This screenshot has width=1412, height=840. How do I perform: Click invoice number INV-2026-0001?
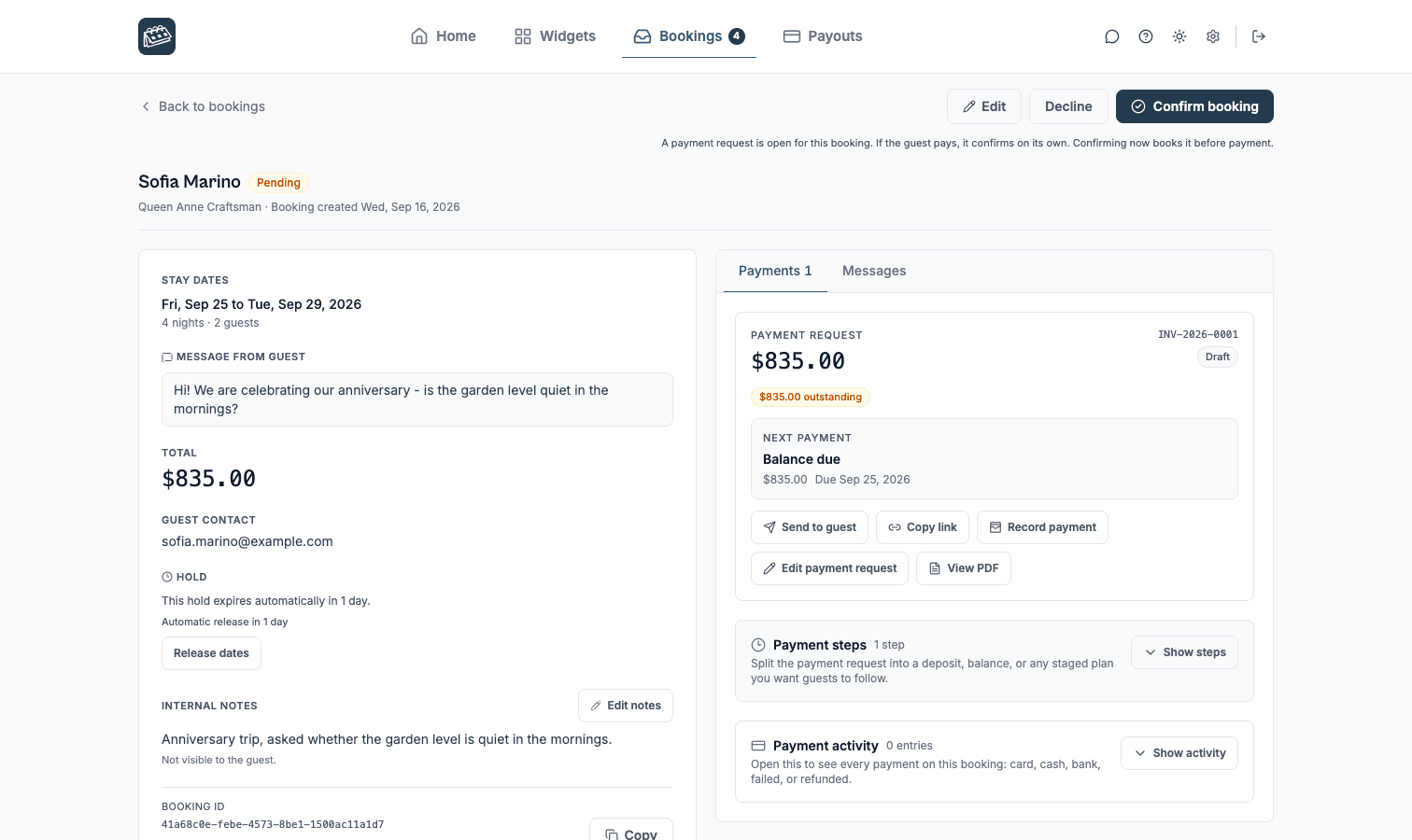1198,334
